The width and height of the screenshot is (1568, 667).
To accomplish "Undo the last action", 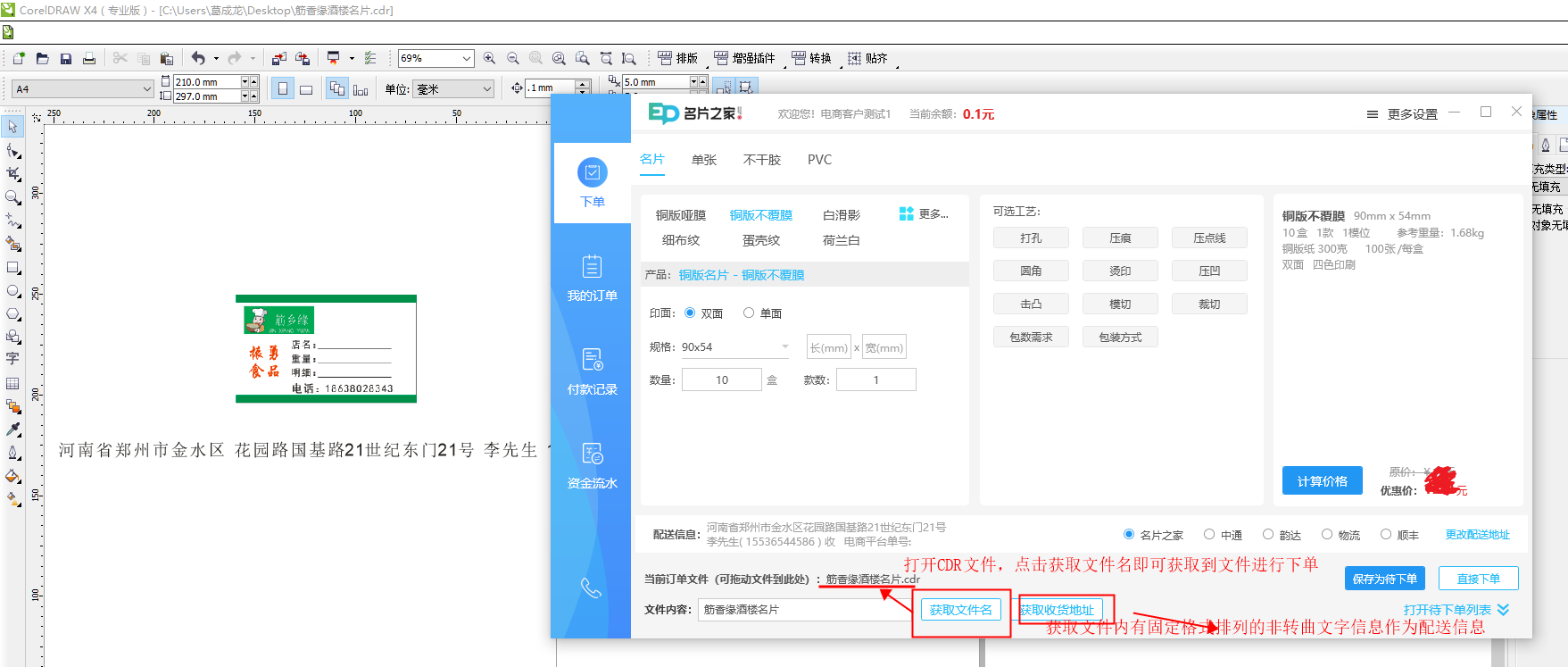I will 197,59.
